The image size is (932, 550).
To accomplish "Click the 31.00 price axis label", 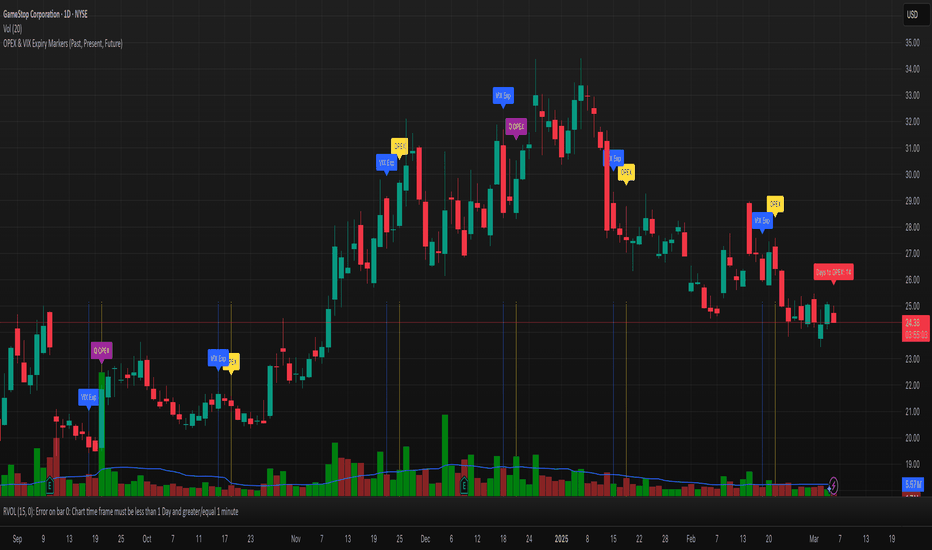I will pyautogui.click(x=912, y=148).
